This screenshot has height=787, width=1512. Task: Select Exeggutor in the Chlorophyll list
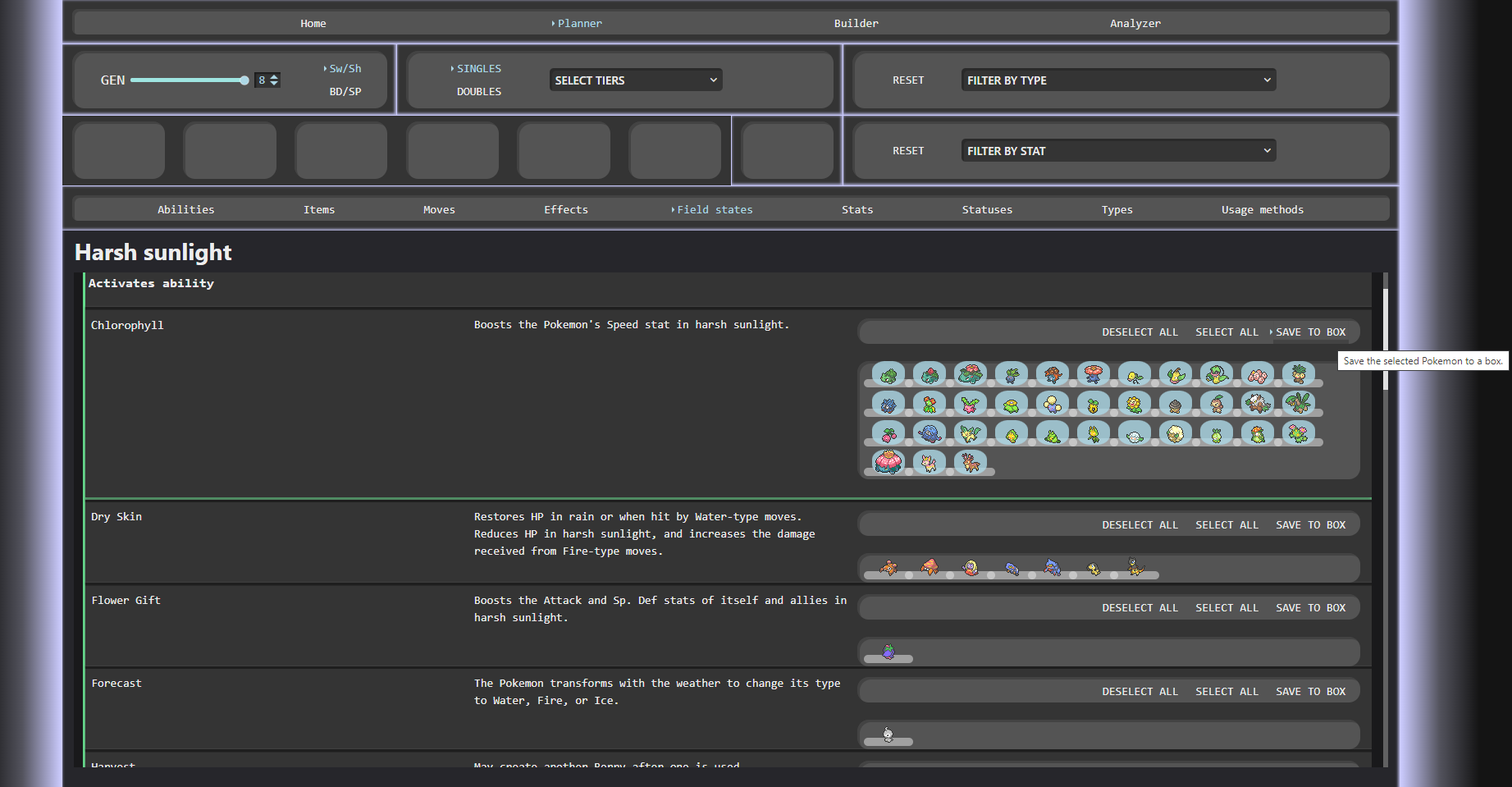tap(1299, 375)
